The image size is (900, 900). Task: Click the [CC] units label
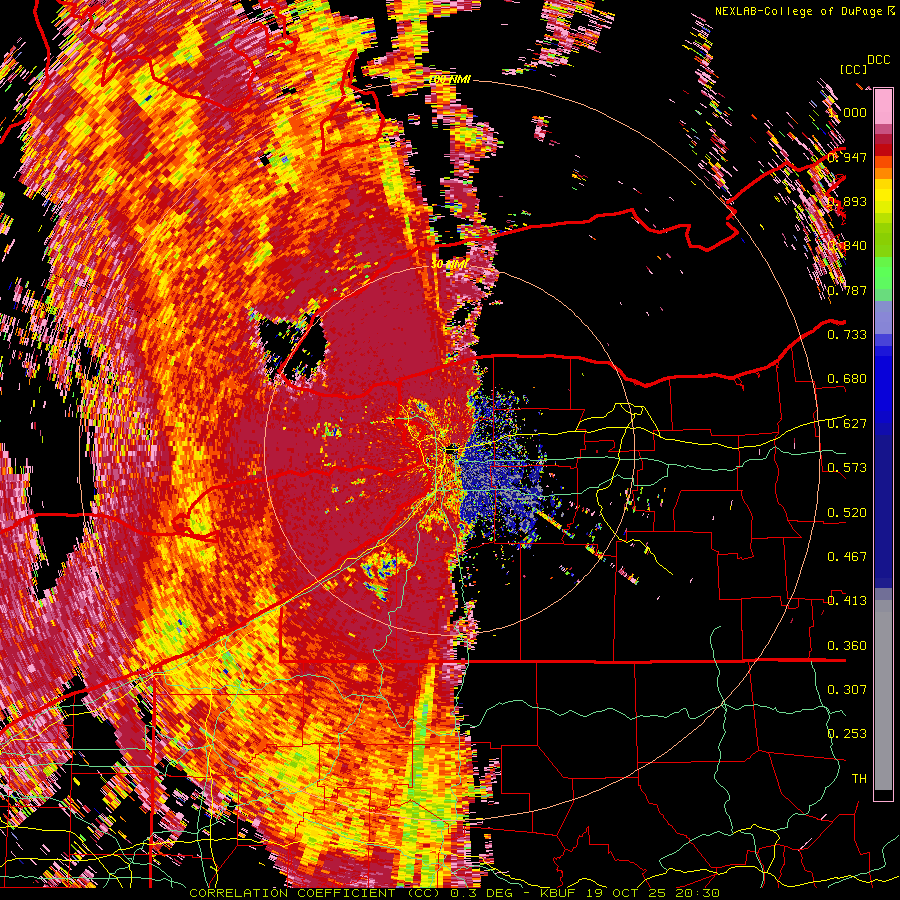853,69
